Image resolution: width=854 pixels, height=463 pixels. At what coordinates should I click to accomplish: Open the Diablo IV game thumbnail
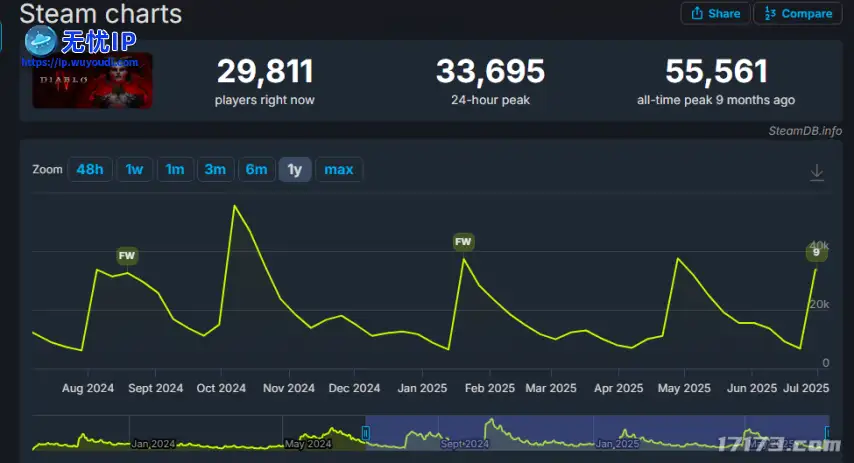click(92, 80)
